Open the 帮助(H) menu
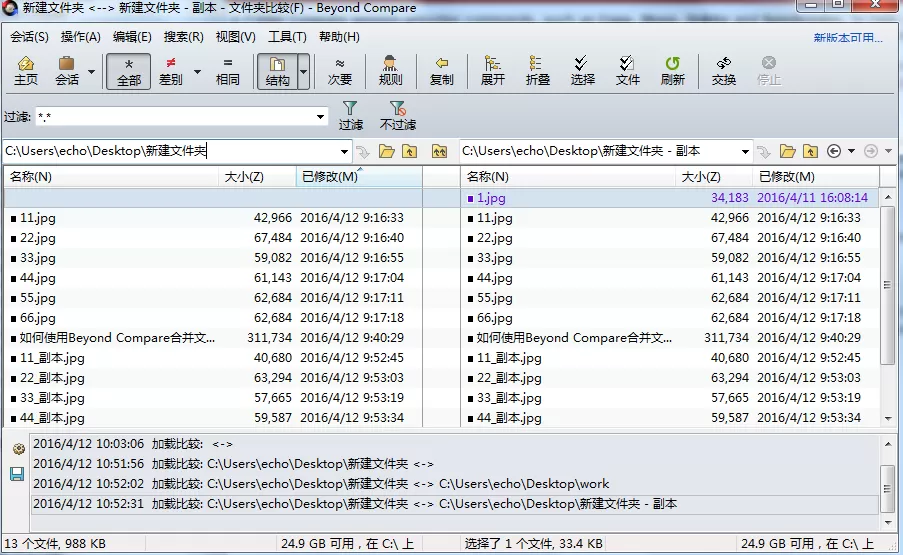 (x=339, y=37)
